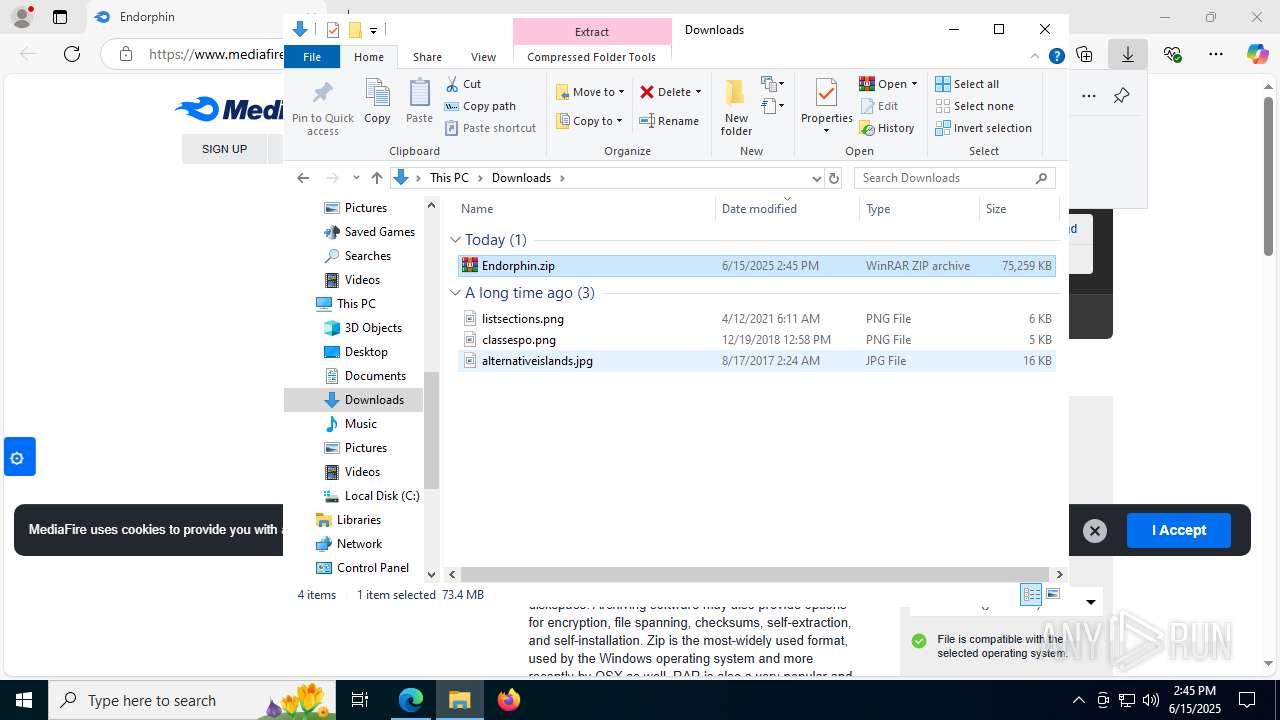
Task: Open Firefox from taskbar
Action: point(509,700)
